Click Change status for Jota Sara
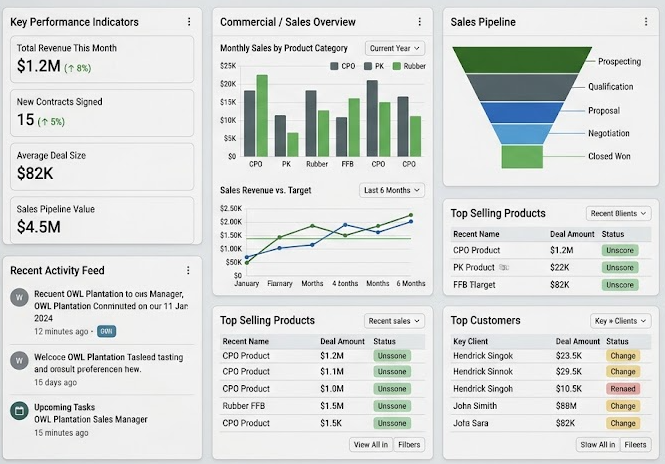 (623, 423)
